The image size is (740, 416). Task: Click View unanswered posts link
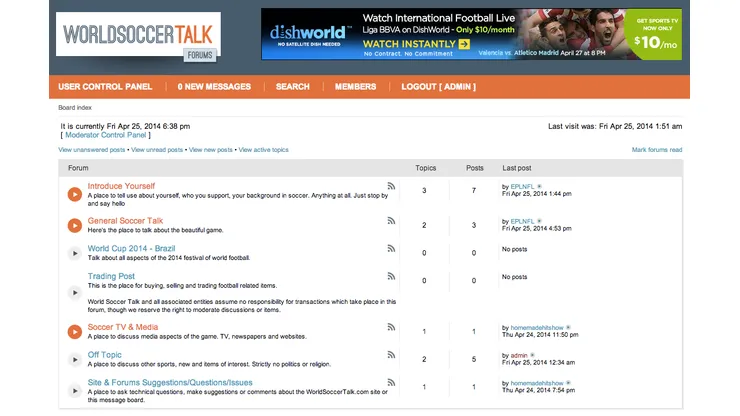92,150
